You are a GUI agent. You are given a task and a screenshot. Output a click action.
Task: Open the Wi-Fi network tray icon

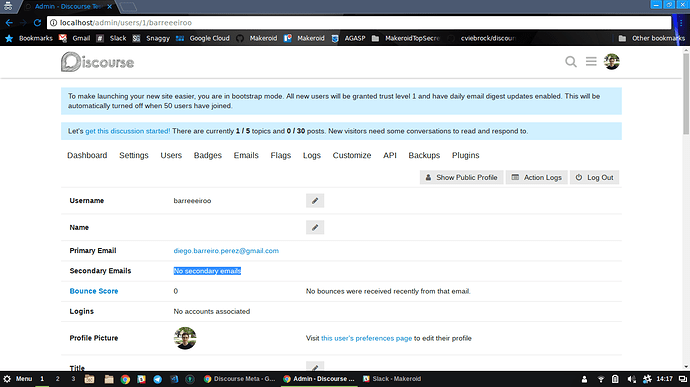pos(600,379)
